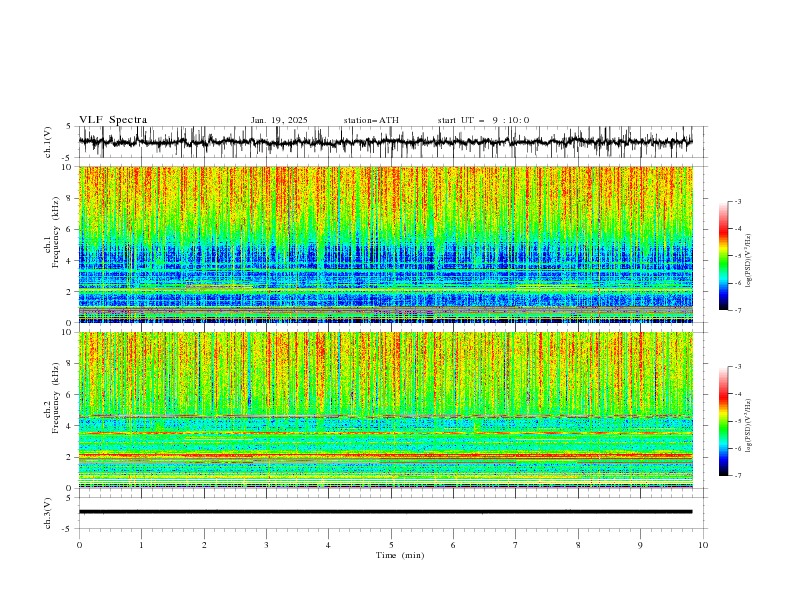This screenshot has width=792, height=612.
Task: Click the ch.2 frequency tick "2"
Action: coord(69,457)
